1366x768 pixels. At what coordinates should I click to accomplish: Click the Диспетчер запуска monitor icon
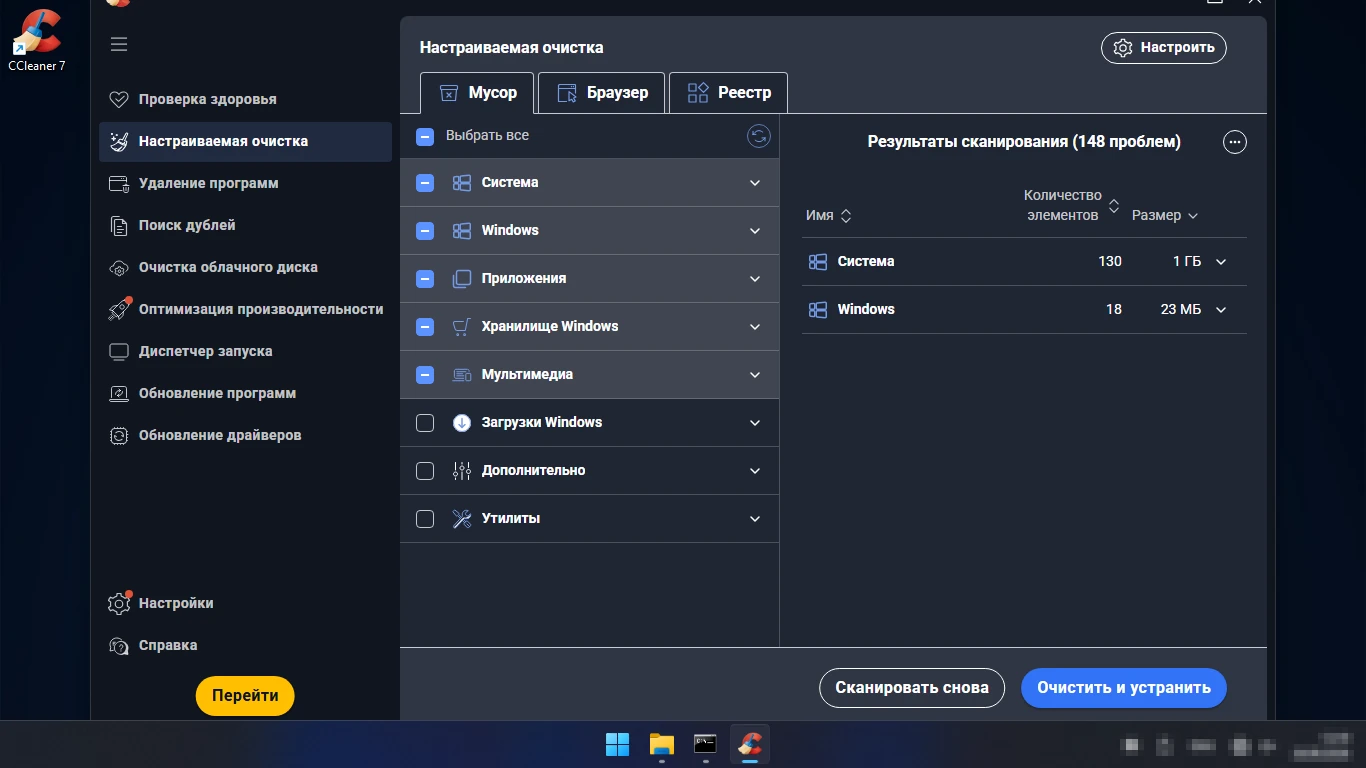[x=119, y=351]
